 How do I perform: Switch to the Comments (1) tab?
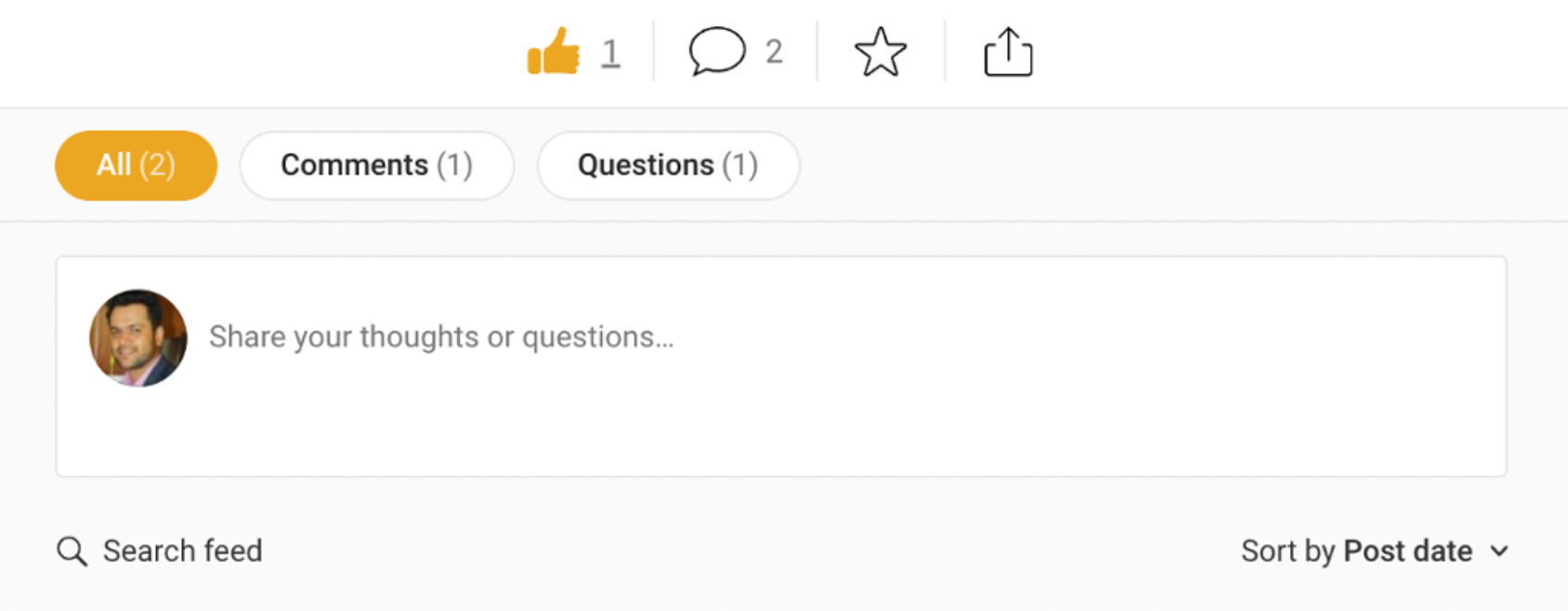[x=376, y=165]
